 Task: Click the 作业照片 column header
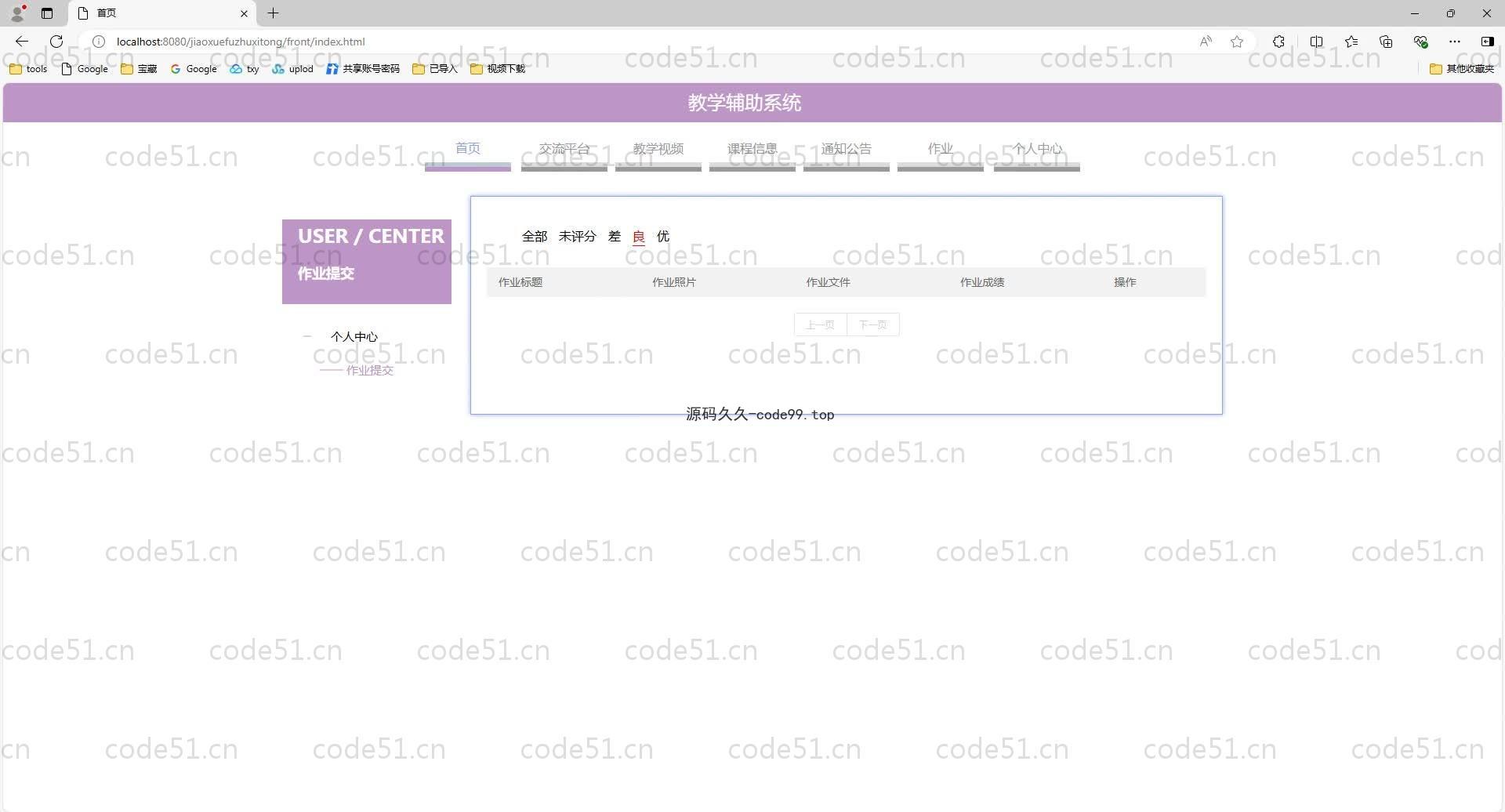[x=674, y=282]
